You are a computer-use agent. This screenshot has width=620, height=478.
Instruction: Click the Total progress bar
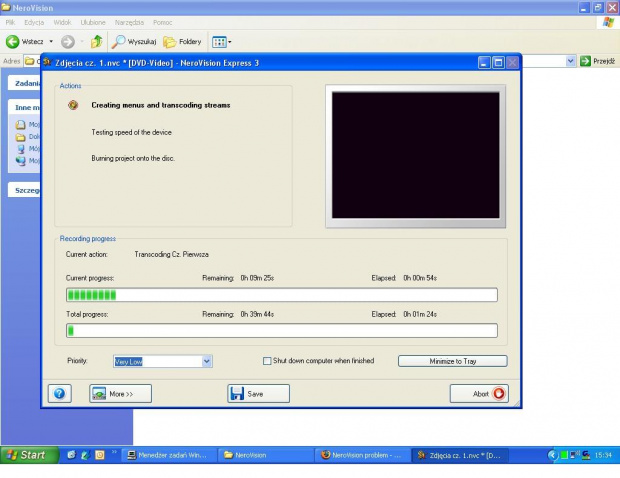(x=282, y=331)
